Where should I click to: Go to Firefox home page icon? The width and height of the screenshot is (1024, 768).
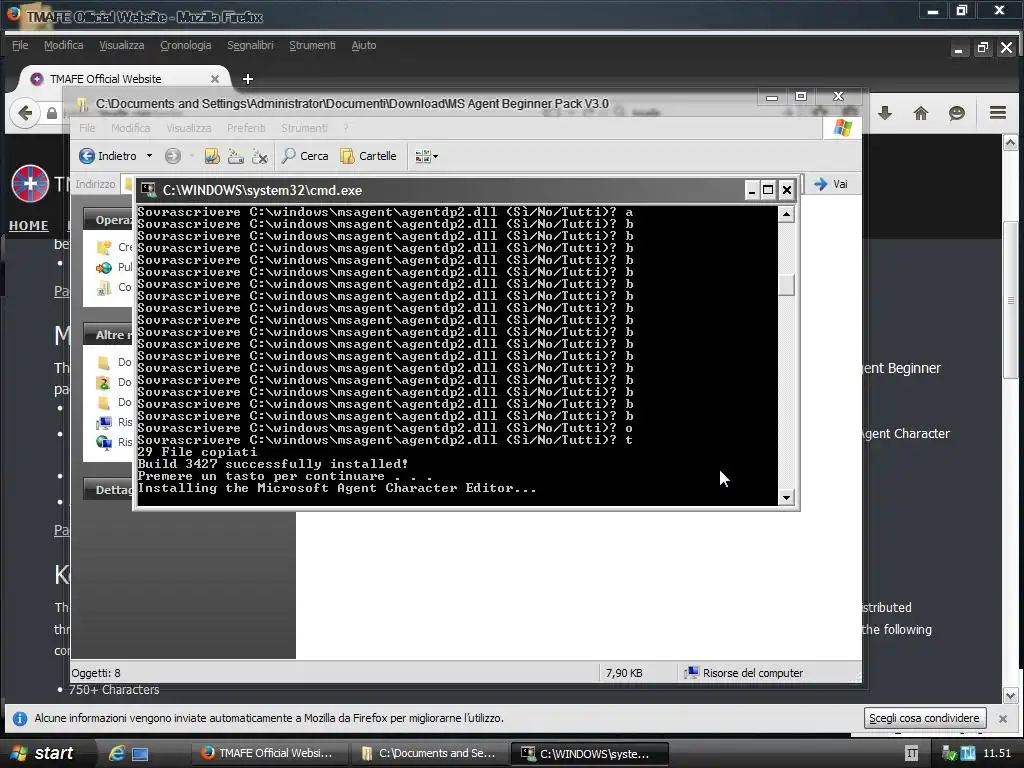pos(921,113)
